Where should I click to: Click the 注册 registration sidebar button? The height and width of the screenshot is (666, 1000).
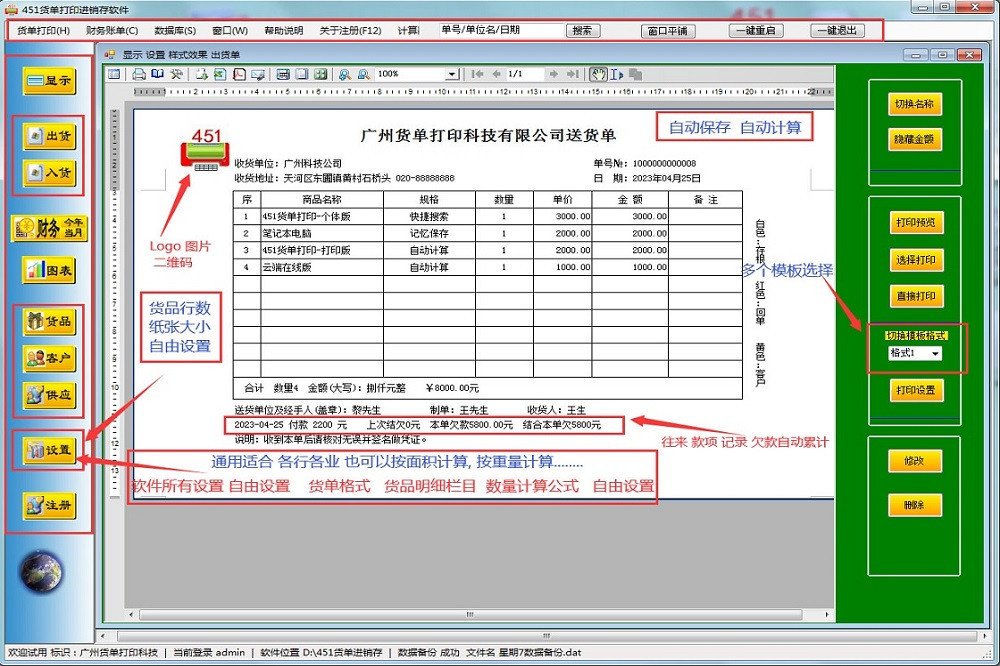pyautogui.click(x=50, y=506)
